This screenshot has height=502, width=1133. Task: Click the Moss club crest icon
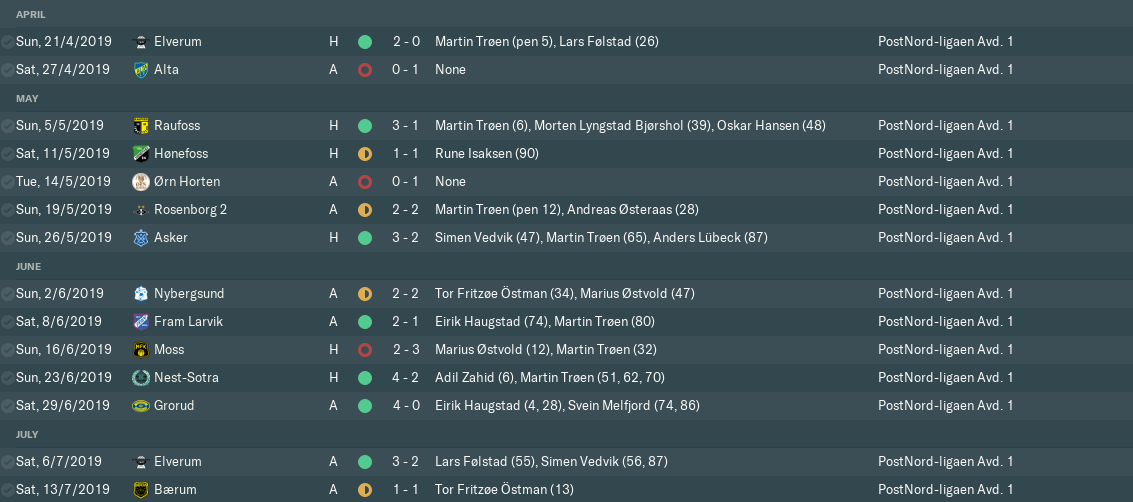(140, 350)
